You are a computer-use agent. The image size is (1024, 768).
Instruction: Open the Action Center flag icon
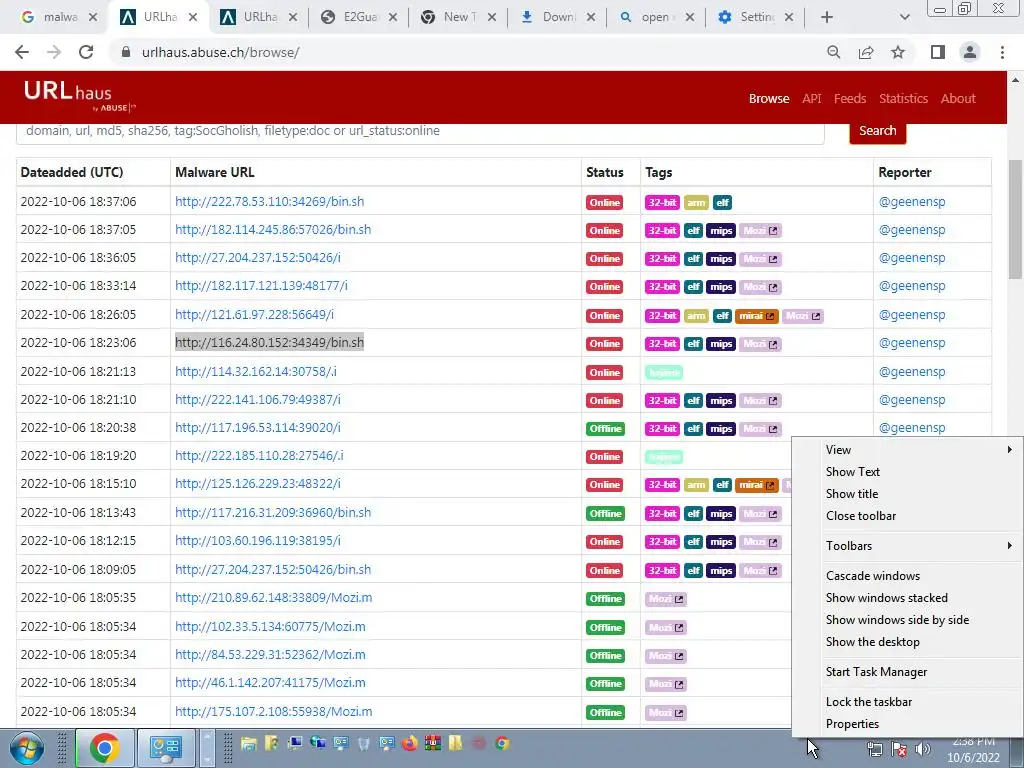[x=899, y=750]
